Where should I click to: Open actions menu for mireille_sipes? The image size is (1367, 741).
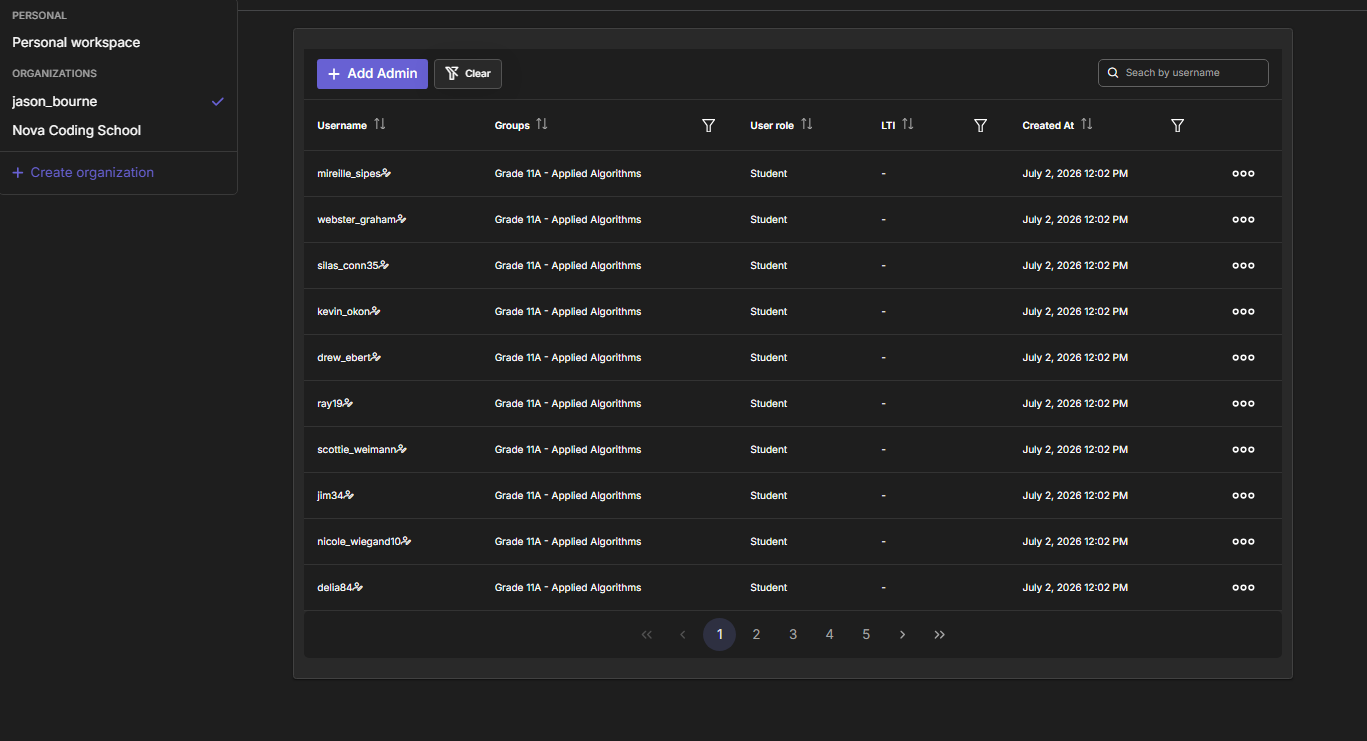[x=1243, y=174]
